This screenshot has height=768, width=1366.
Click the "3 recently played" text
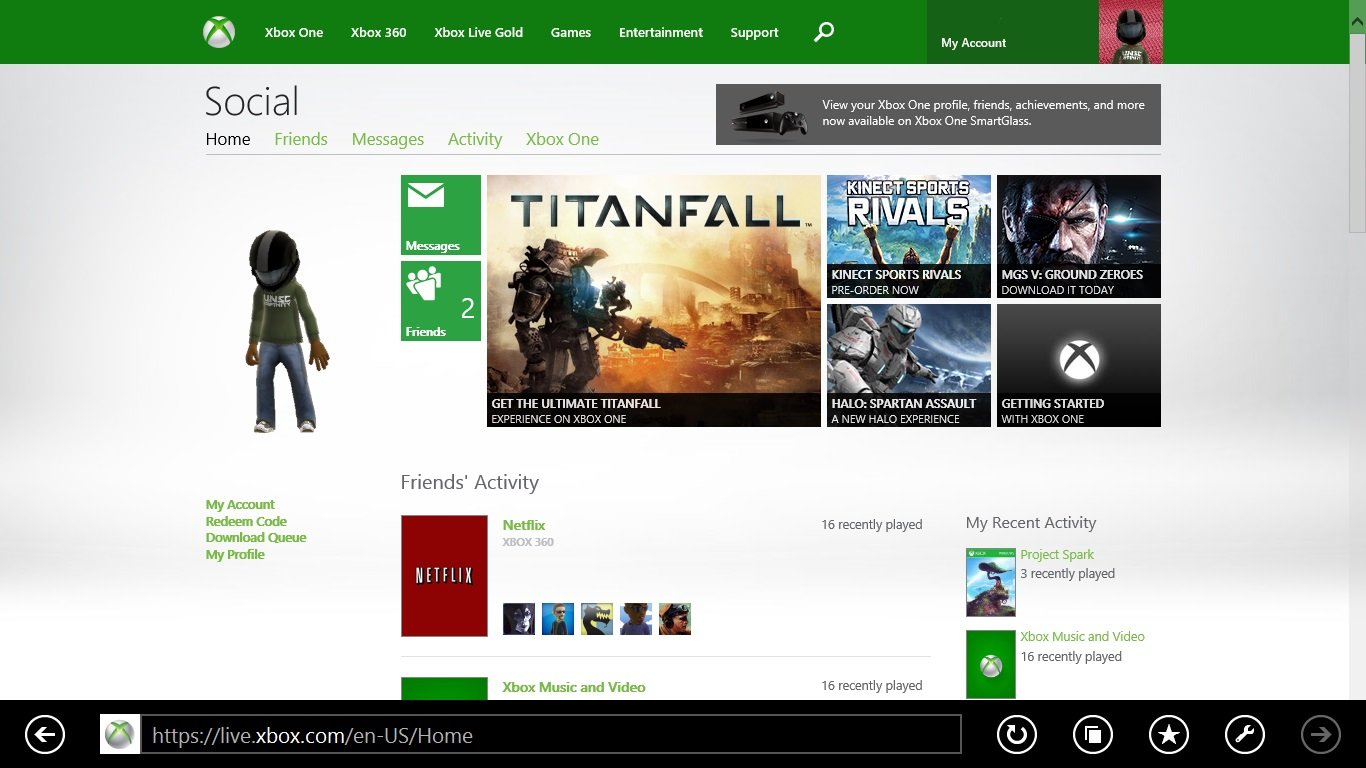pos(1067,574)
